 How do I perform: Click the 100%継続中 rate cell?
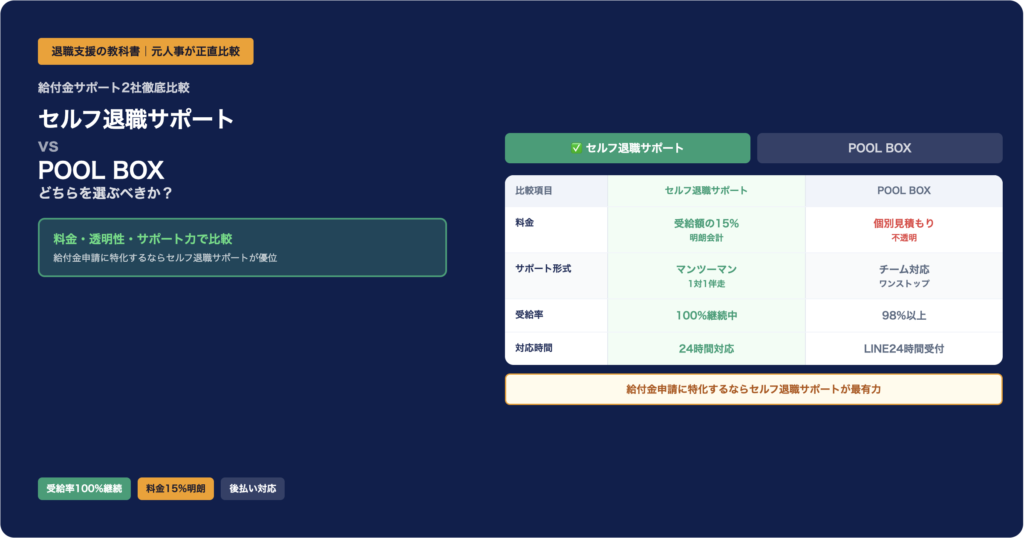pos(706,315)
